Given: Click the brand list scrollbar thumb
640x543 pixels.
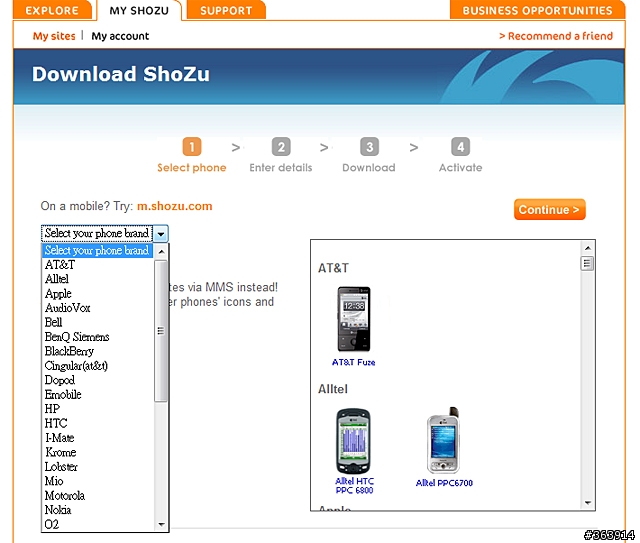Looking at the screenshot, I should (x=161, y=331).
